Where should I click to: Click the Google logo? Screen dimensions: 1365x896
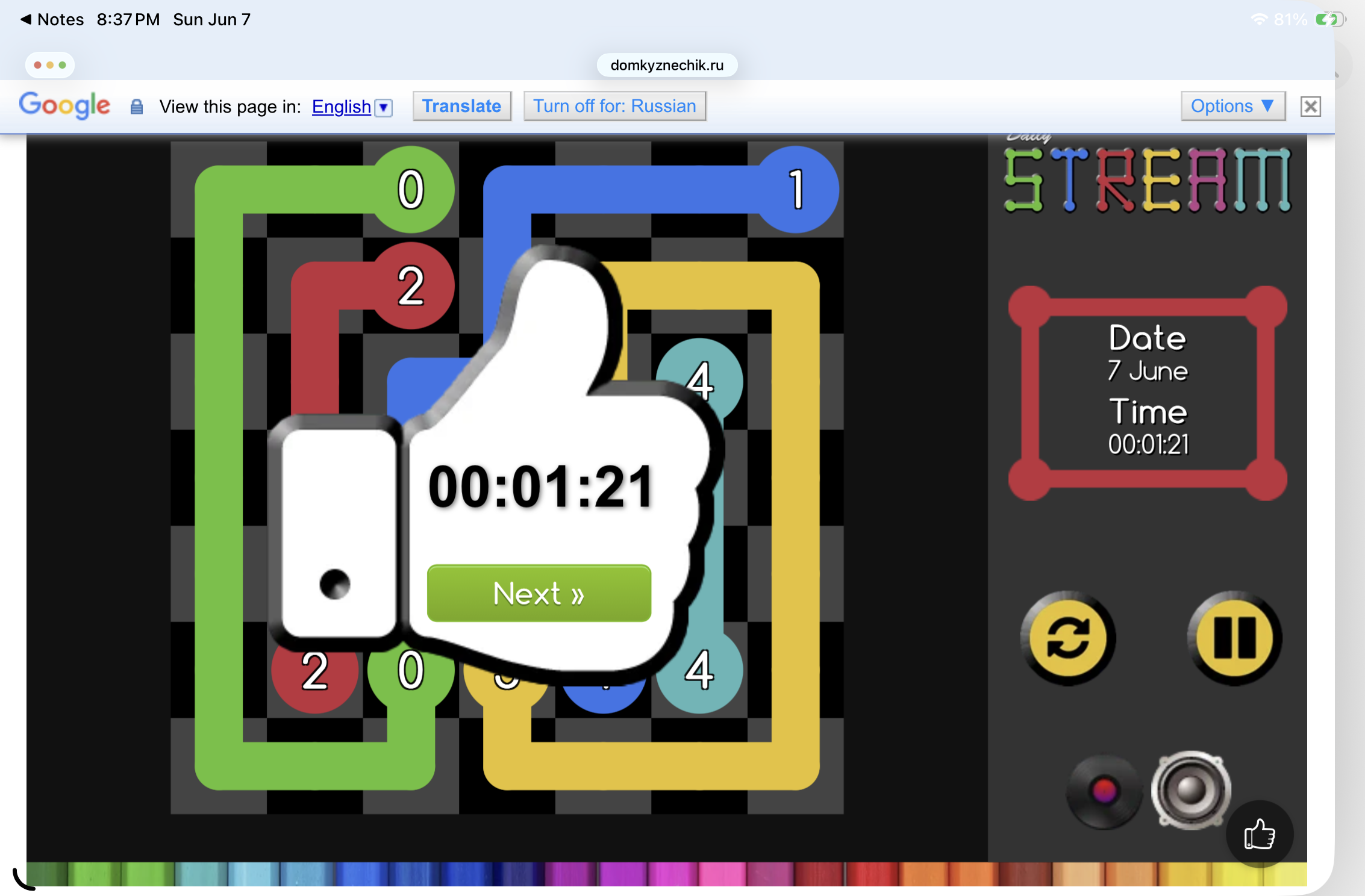(64, 105)
